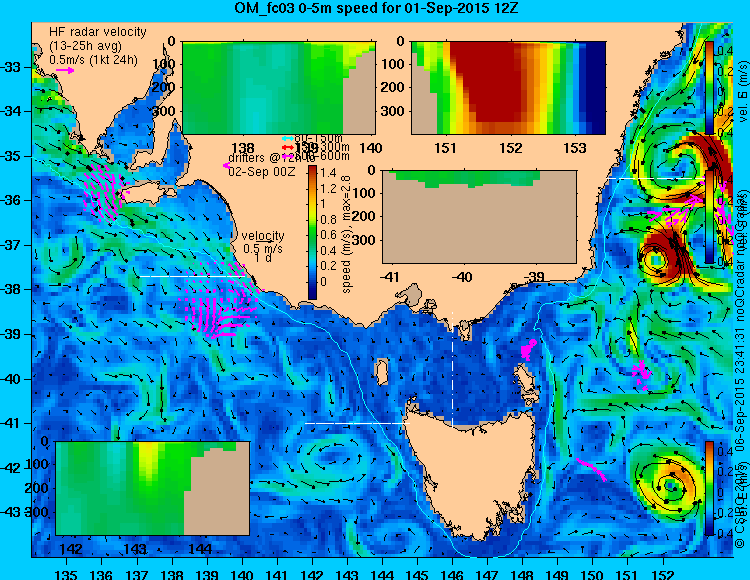Click the circular eddy centre near 43S 152E

click(x=671, y=486)
